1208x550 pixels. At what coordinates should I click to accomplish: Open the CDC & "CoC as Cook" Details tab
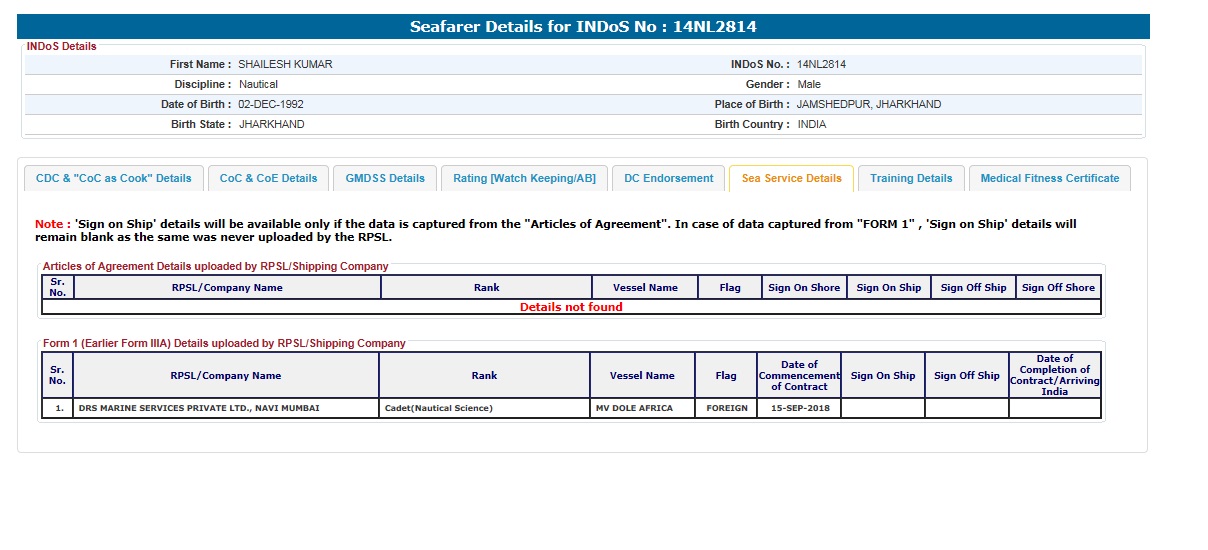[x=113, y=178]
